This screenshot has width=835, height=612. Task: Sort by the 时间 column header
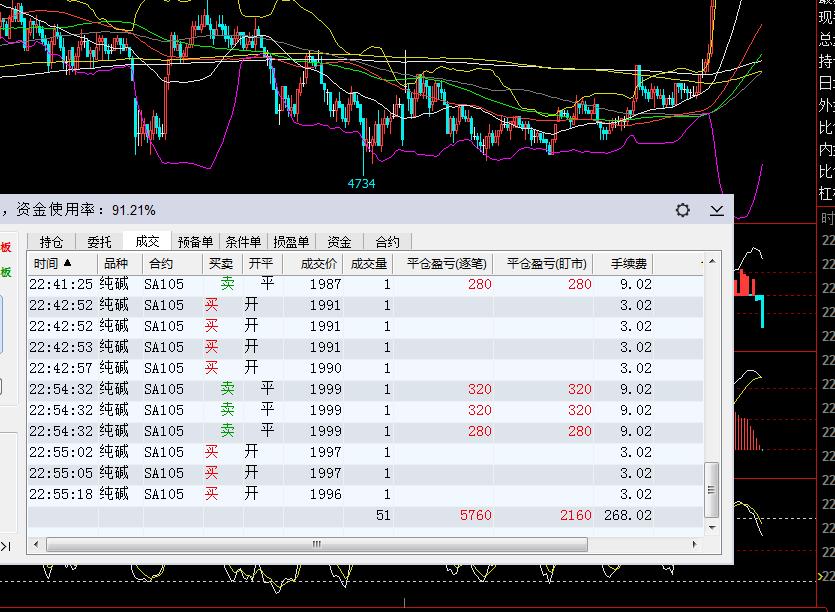pos(62,264)
